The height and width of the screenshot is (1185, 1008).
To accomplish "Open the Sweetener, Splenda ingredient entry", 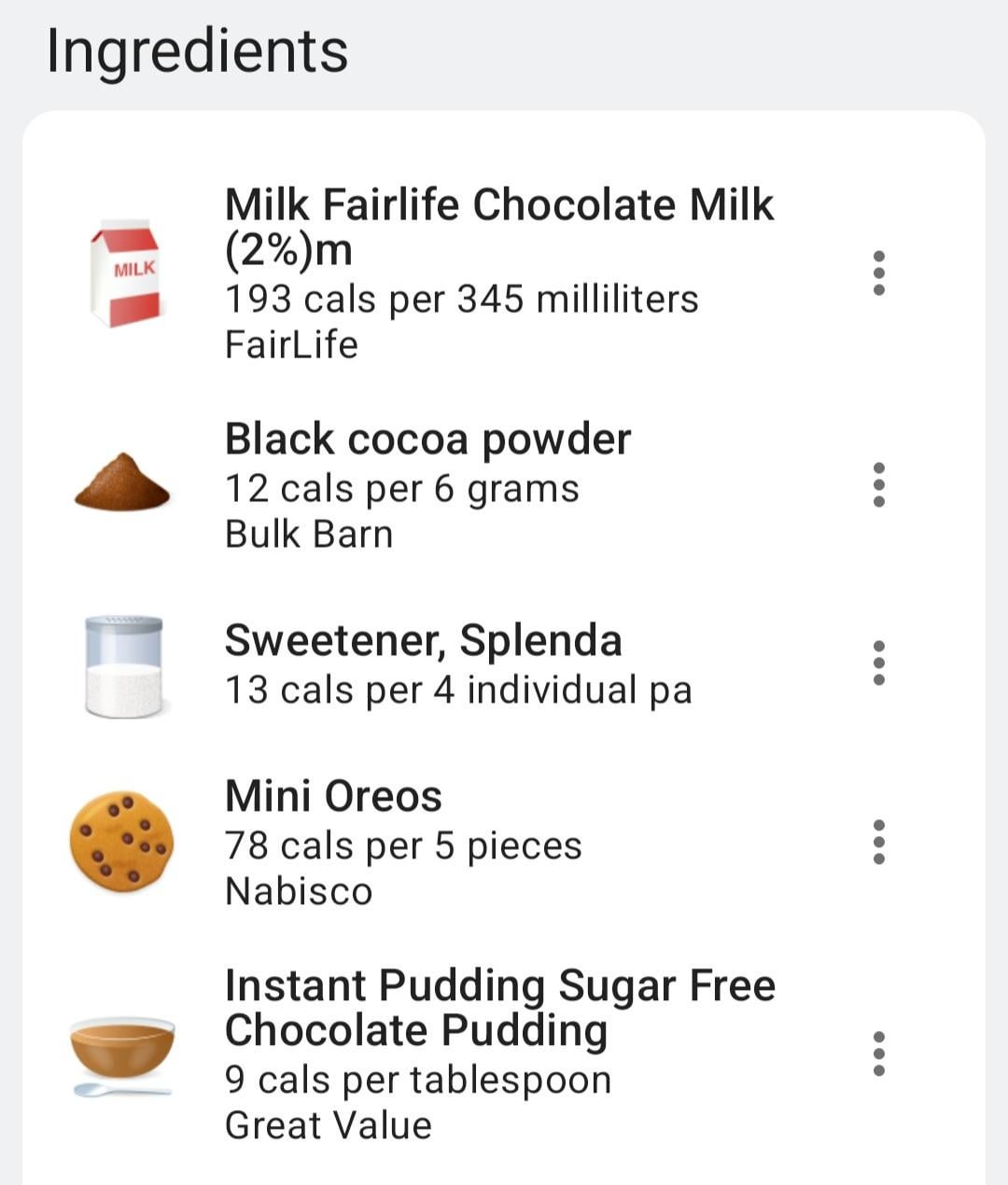I will click(x=423, y=640).
